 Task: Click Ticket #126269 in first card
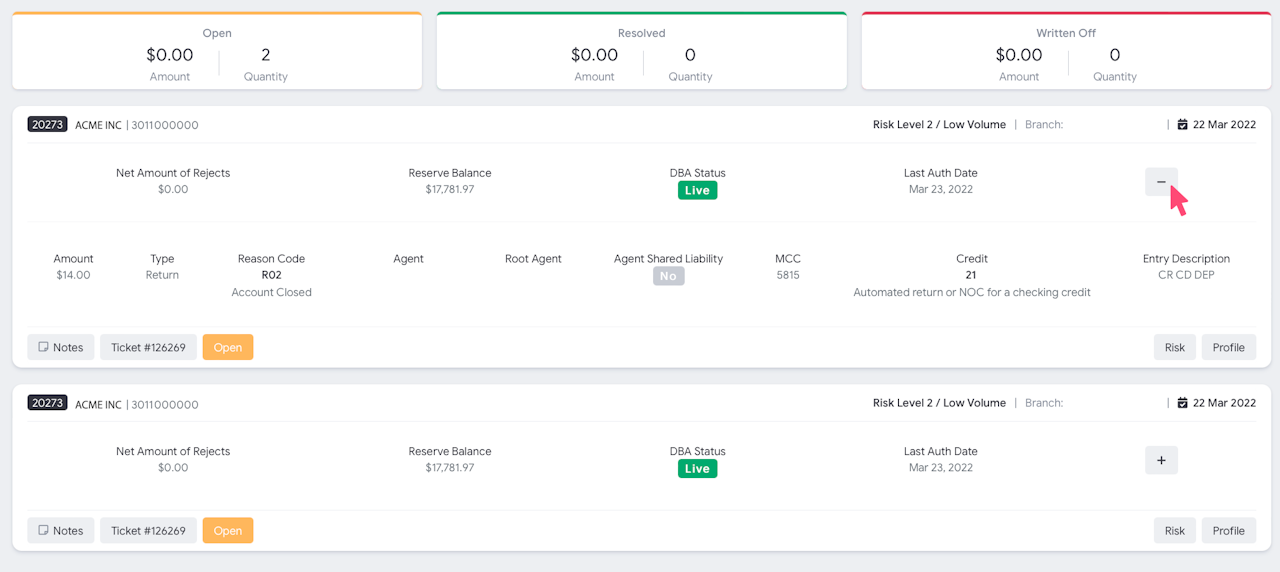click(x=148, y=347)
